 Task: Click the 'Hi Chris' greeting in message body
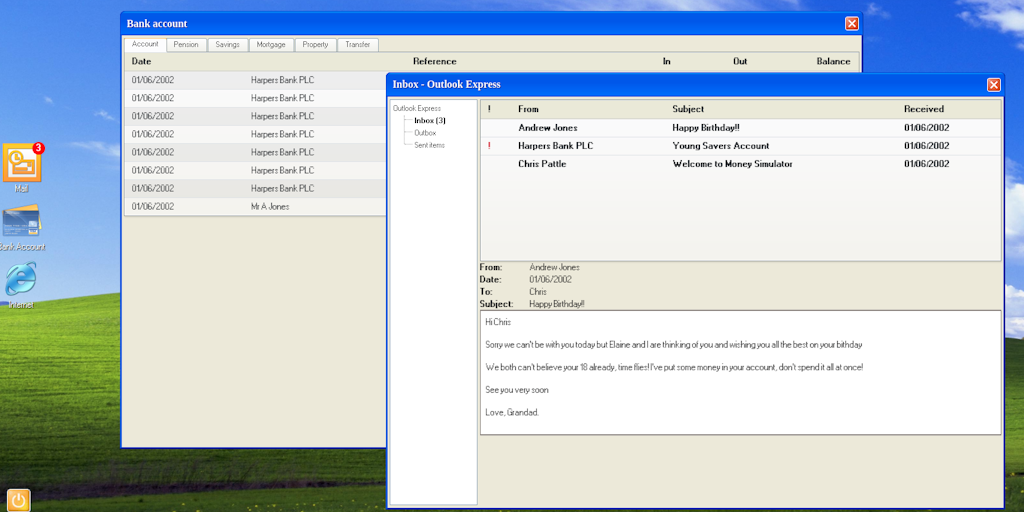coord(498,322)
